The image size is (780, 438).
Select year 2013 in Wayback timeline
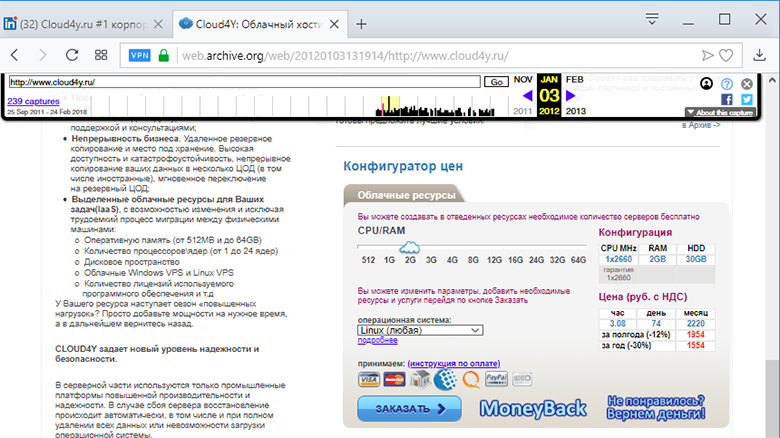pyautogui.click(x=576, y=111)
